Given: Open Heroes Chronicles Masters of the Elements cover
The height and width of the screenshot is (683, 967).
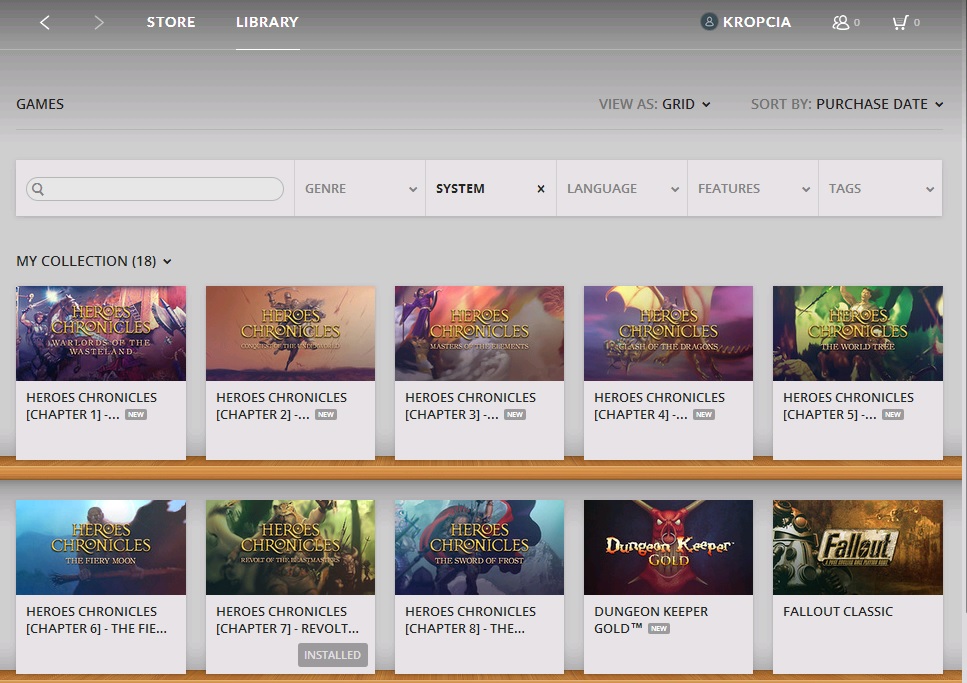Looking at the screenshot, I should 479,333.
